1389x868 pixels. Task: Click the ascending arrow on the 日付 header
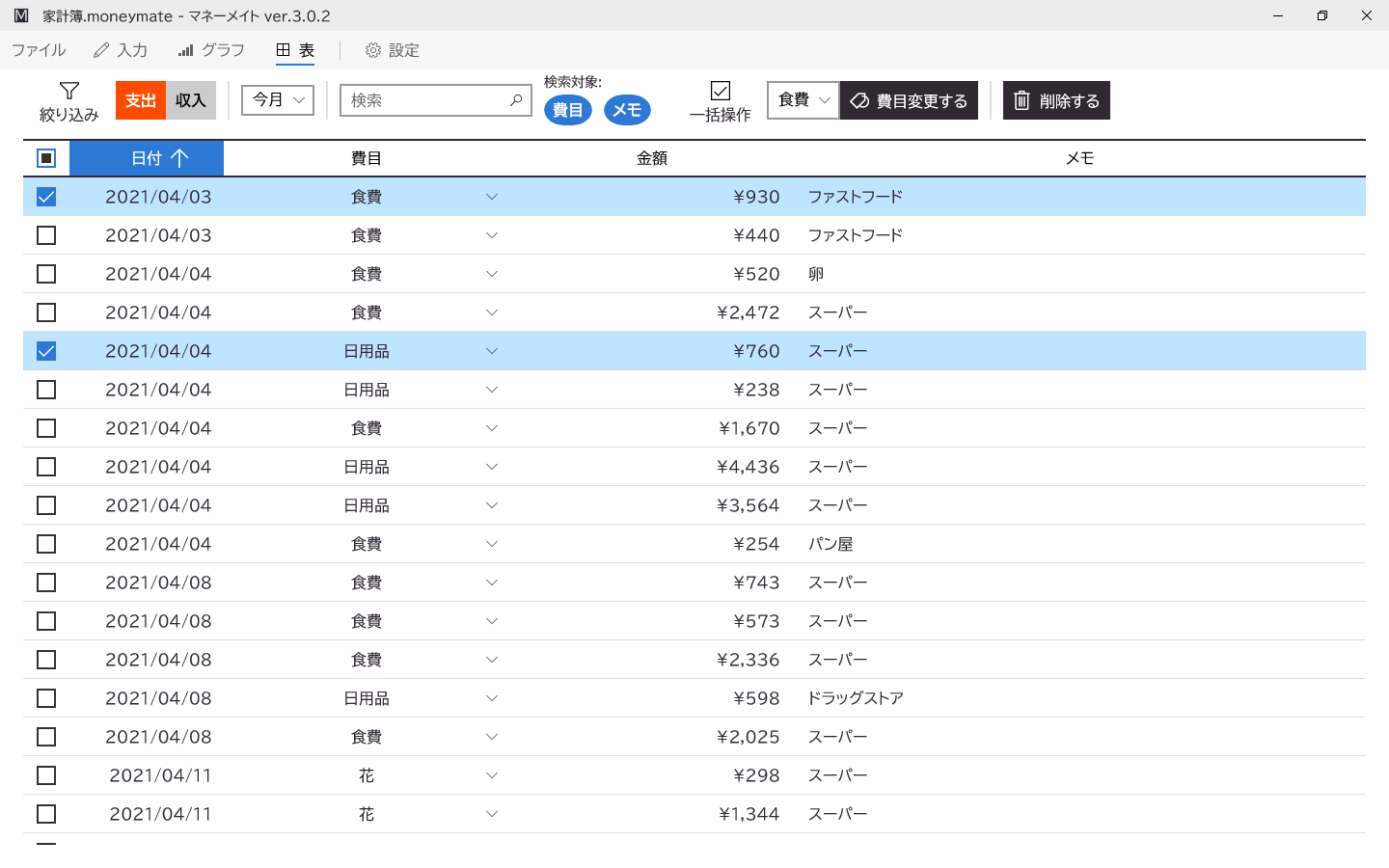pos(179,158)
